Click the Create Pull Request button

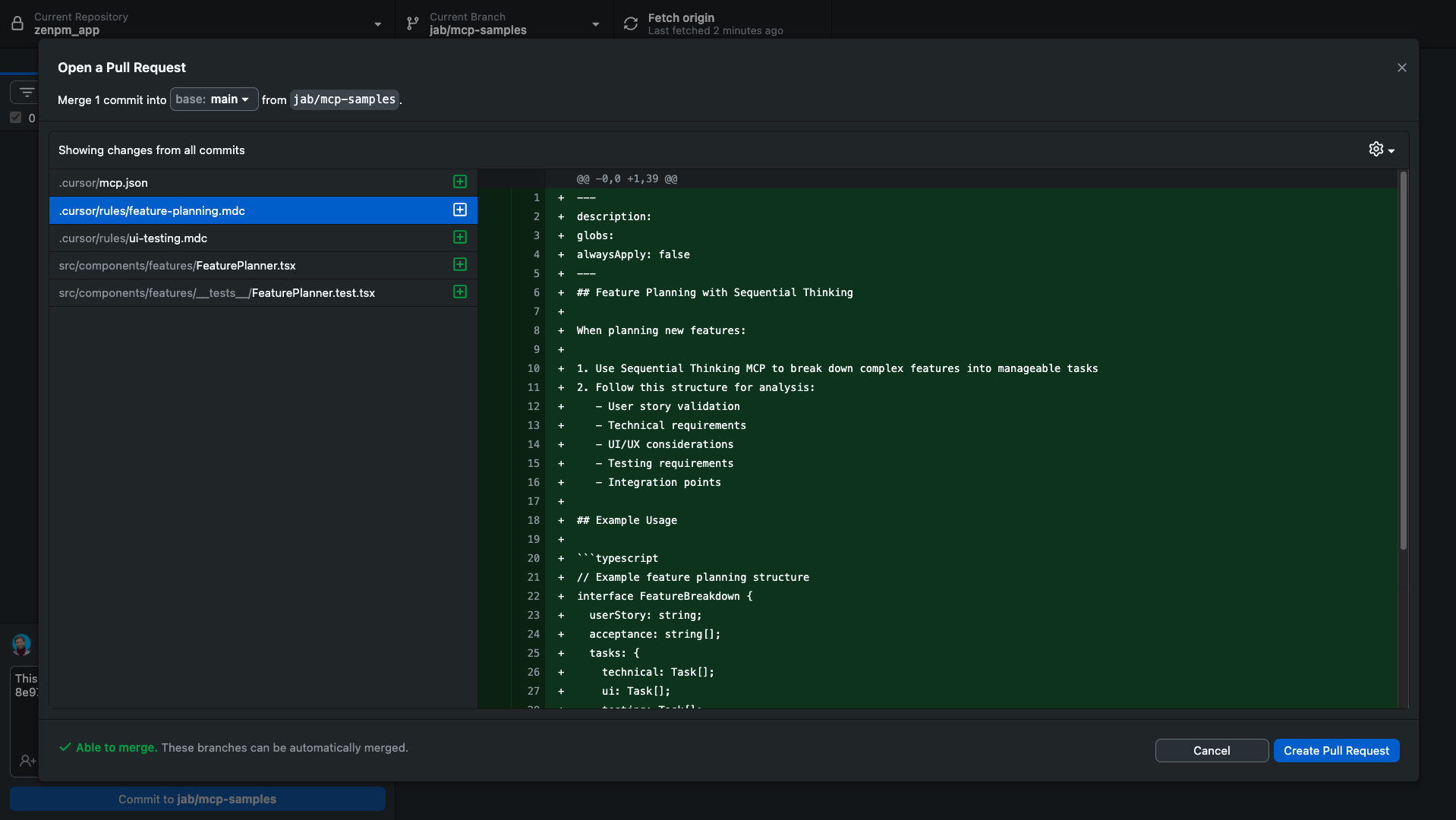pyautogui.click(x=1336, y=750)
